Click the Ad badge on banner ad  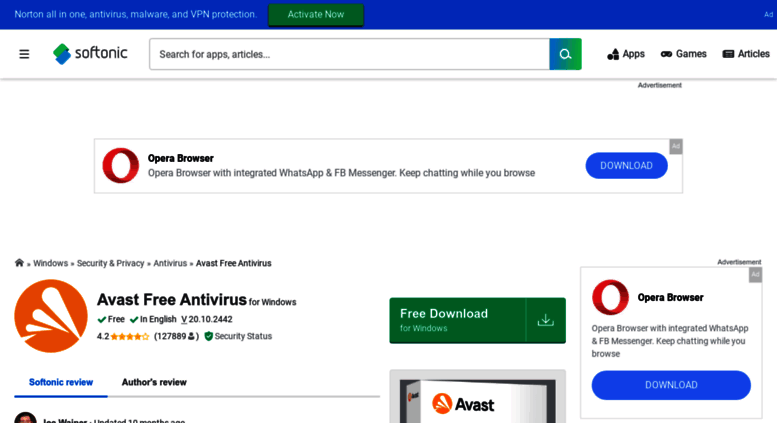click(x=676, y=146)
